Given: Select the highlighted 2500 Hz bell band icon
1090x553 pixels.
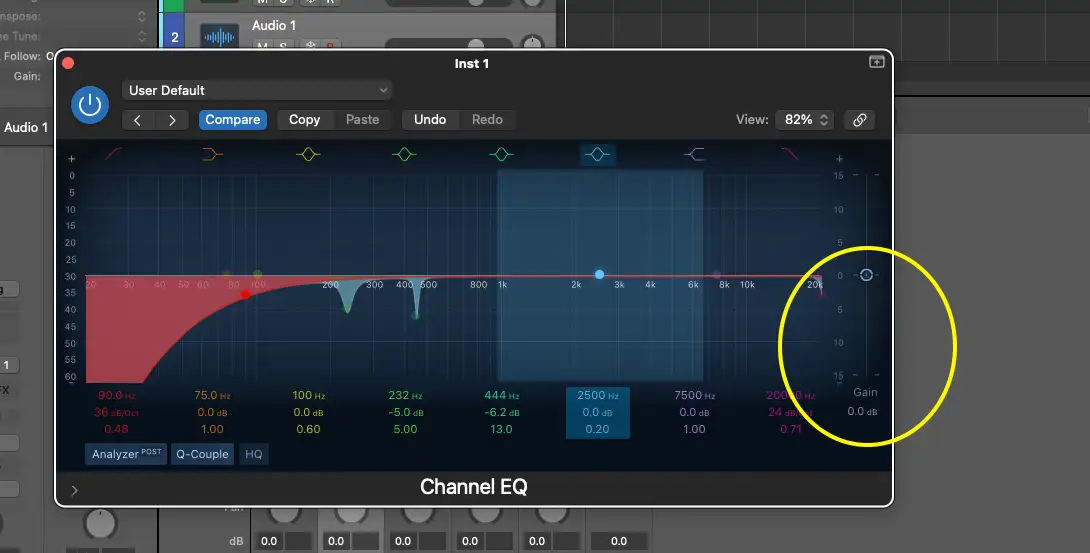Looking at the screenshot, I should point(597,154).
